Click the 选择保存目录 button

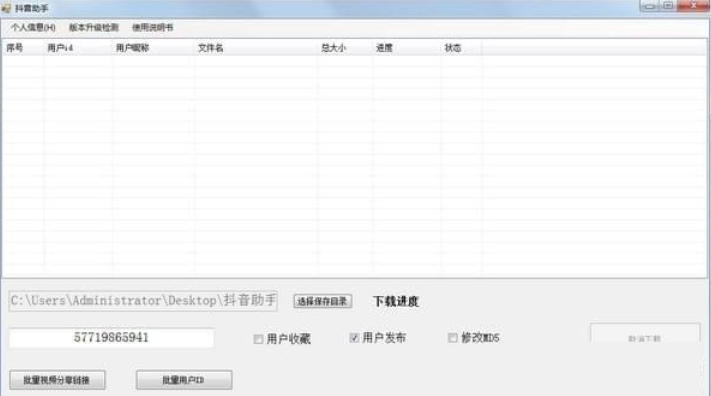click(322, 301)
